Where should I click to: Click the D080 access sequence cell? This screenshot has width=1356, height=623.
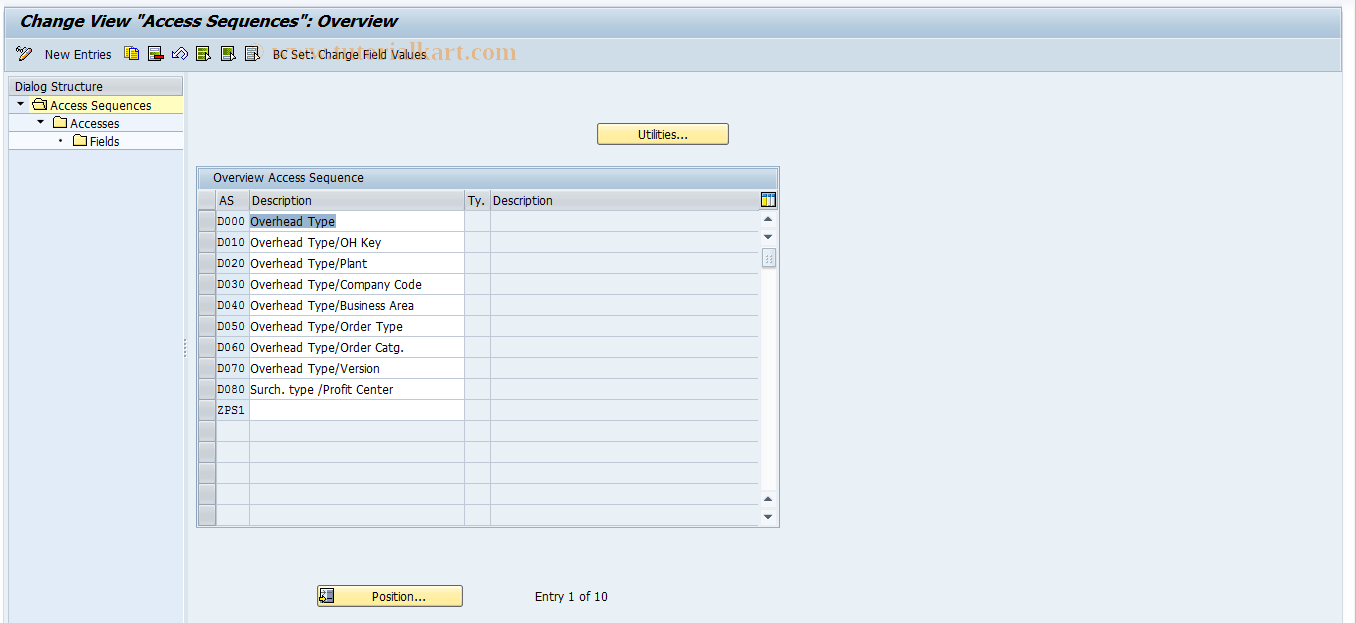[232, 389]
